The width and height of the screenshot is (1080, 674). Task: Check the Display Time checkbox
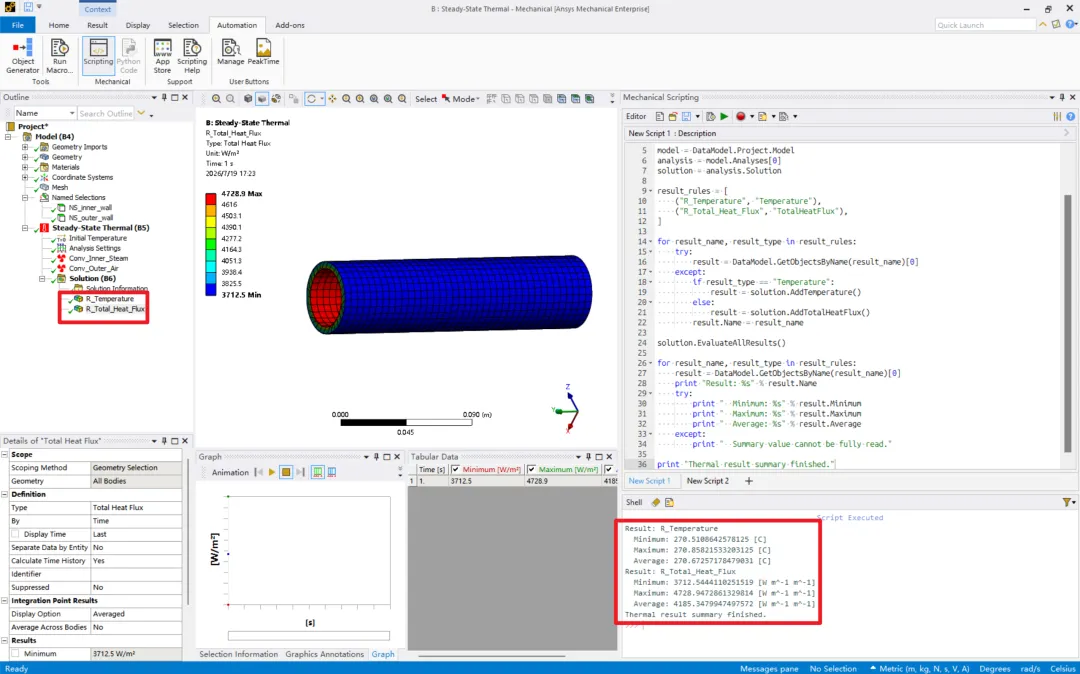15,534
